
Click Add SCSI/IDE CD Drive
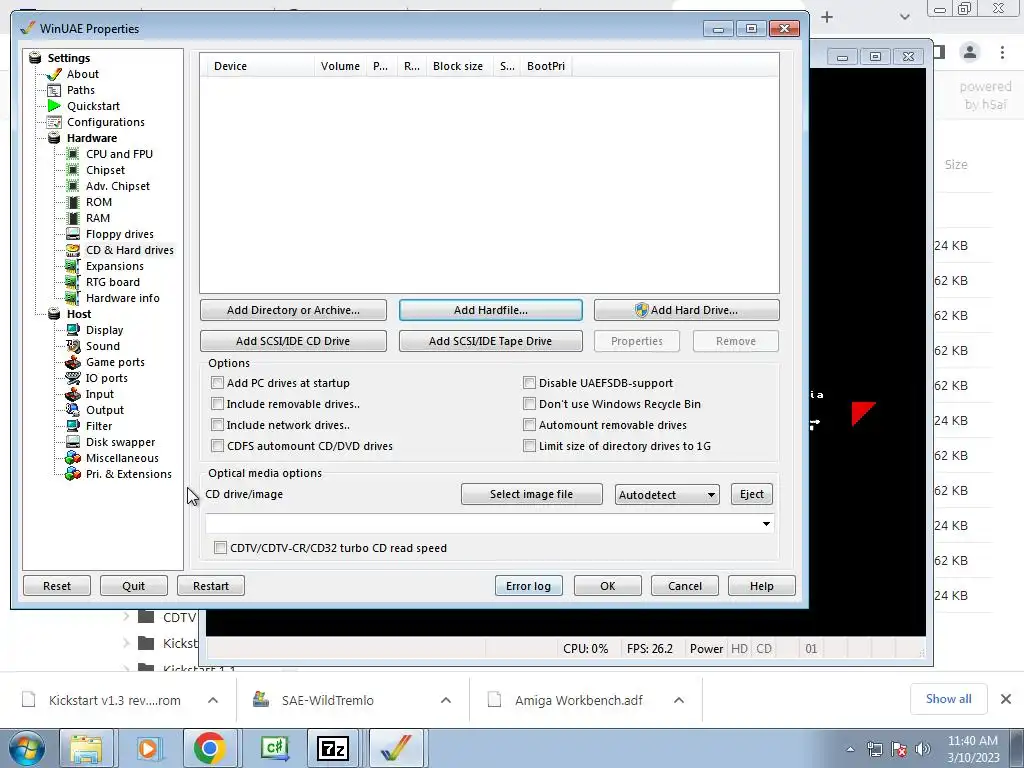293,341
